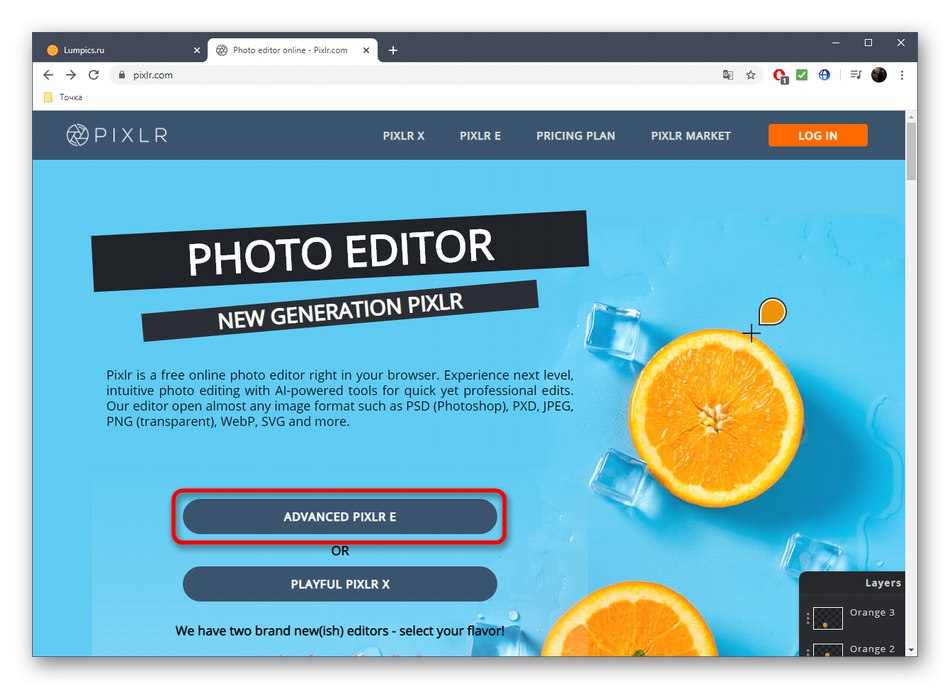
Task: Open PIXLR MARKET from the navigation bar
Action: [x=690, y=135]
